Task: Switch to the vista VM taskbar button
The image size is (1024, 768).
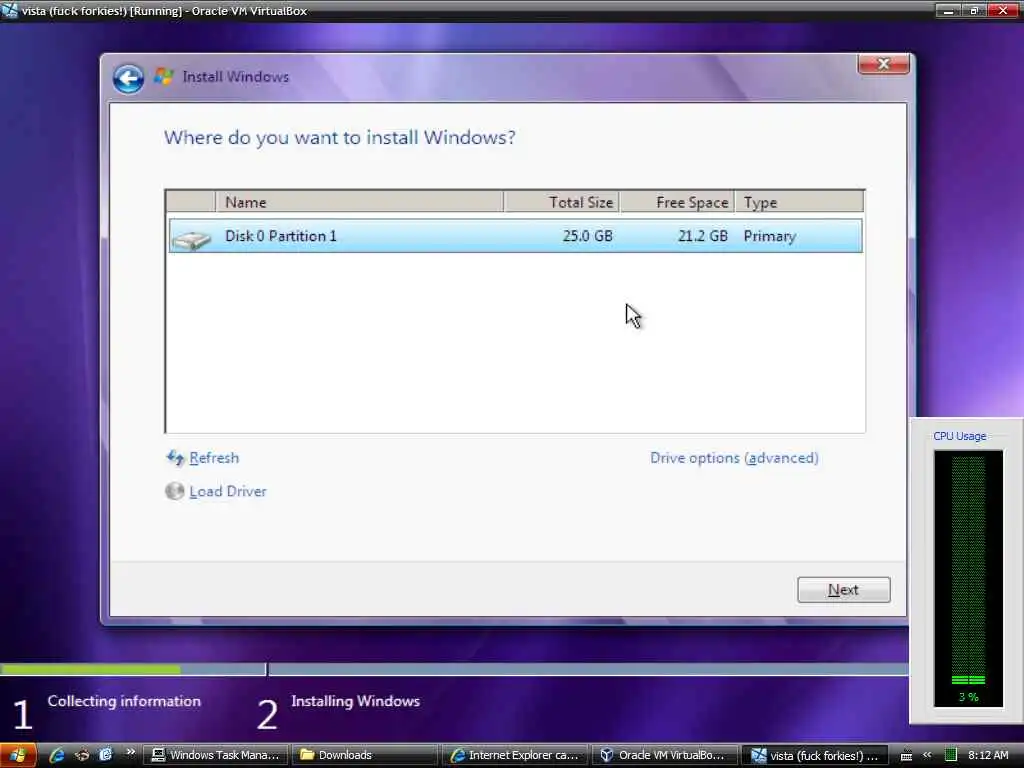Action: coord(815,755)
